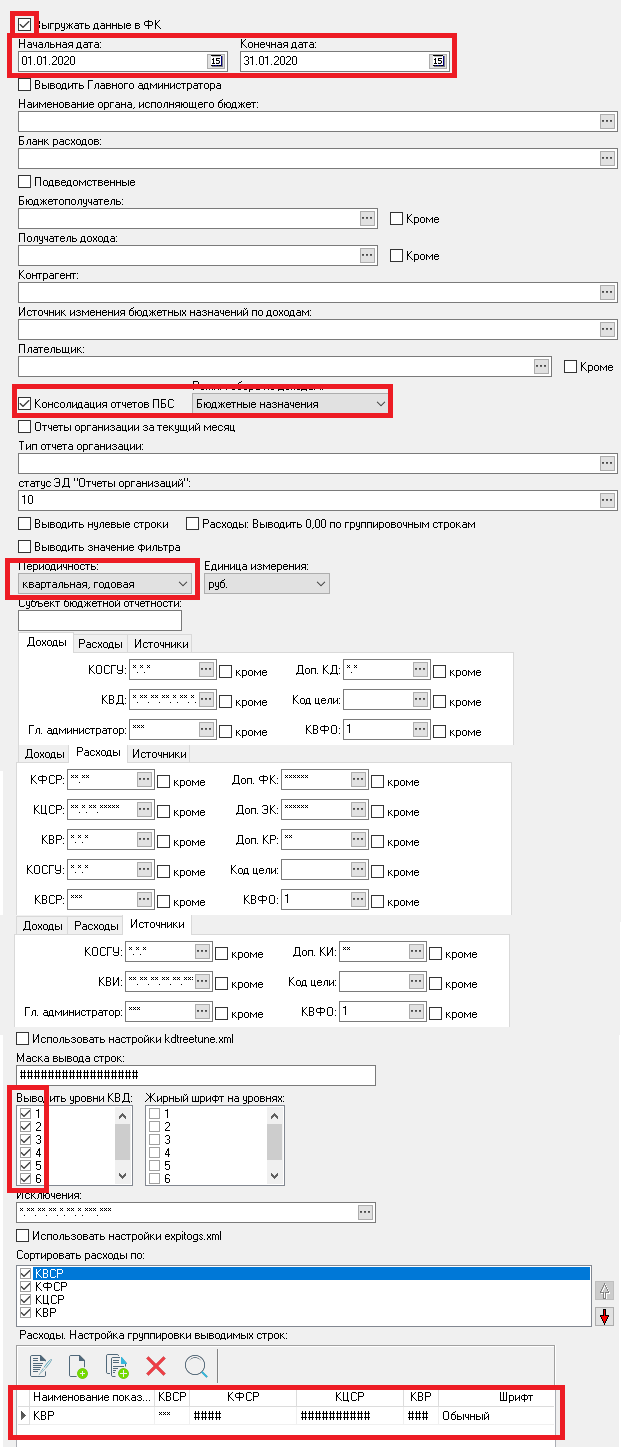Click ellipsis button of Плательщик field
Viewport: 621px width, 1447px height.
[542, 366]
